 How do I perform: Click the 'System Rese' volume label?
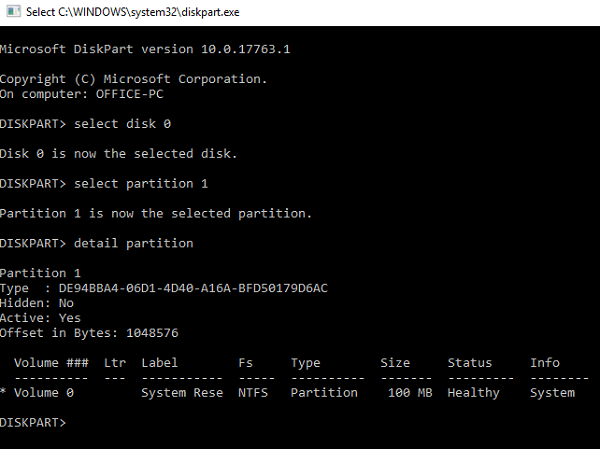(182, 393)
